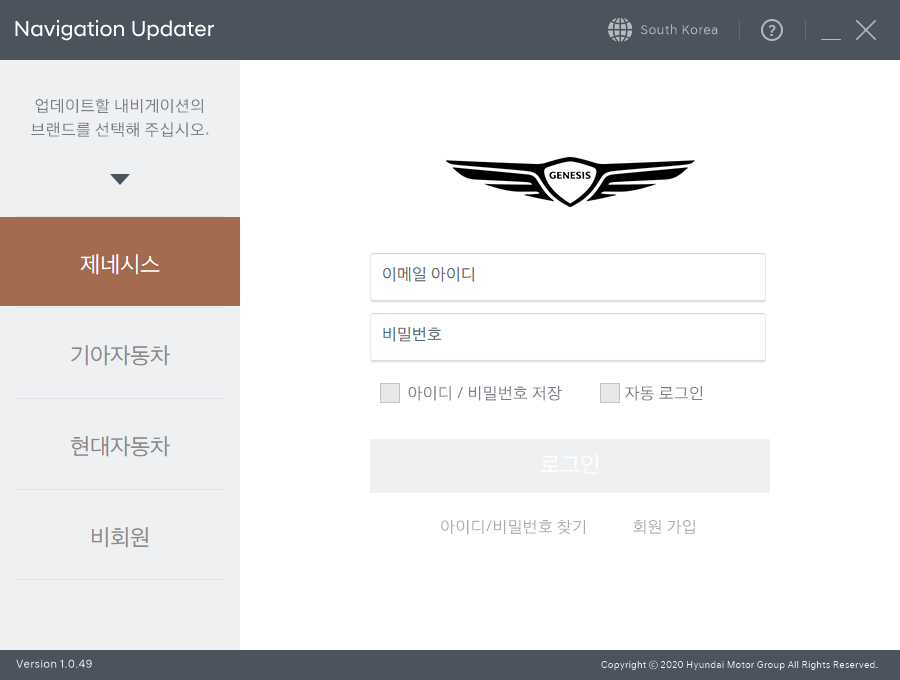
Task: Select the 제네시스 brand tab
Action: coord(120,262)
